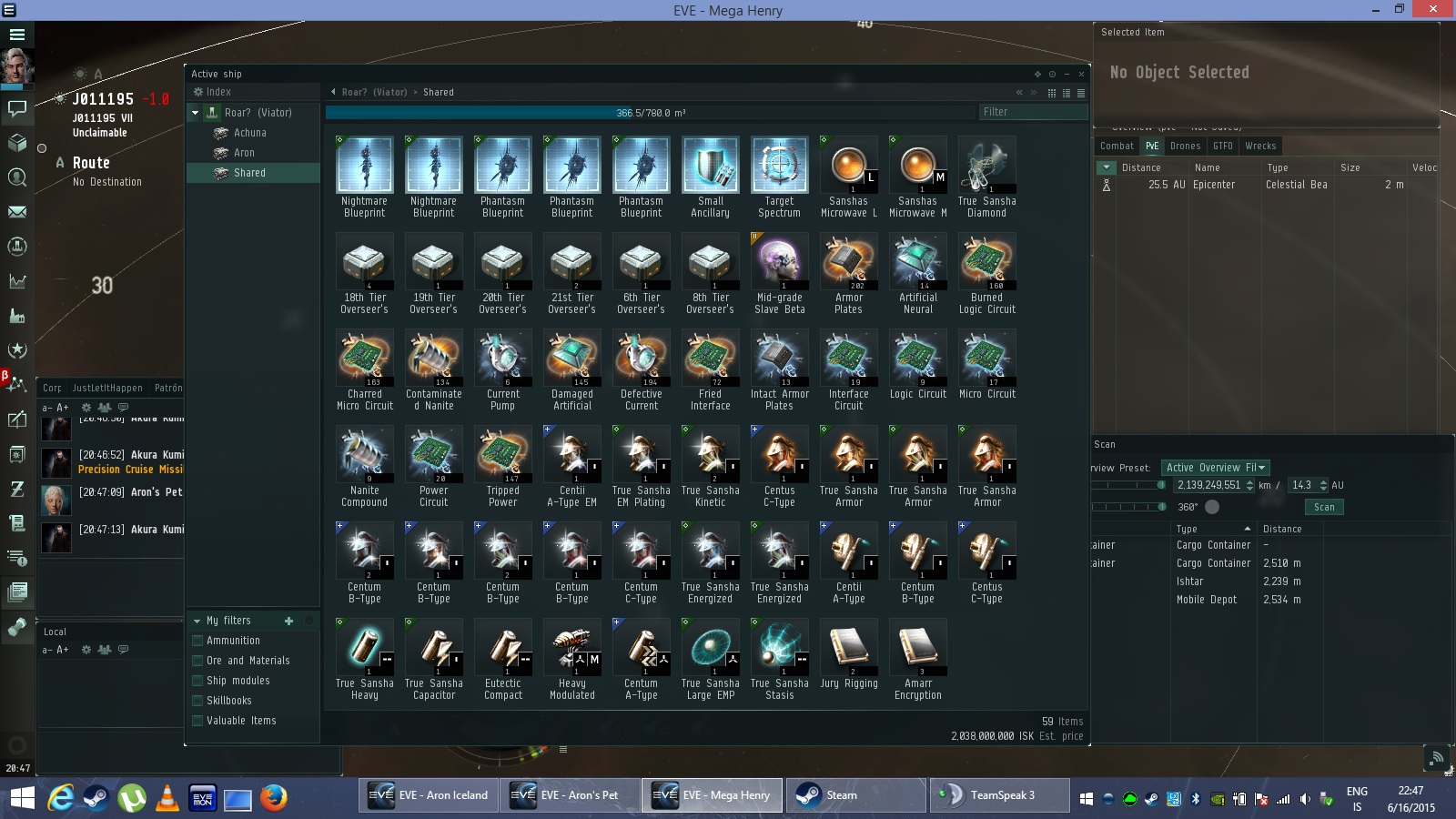
Task: Select the Amarr Encryption skillbook
Action: [x=918, y=648]
